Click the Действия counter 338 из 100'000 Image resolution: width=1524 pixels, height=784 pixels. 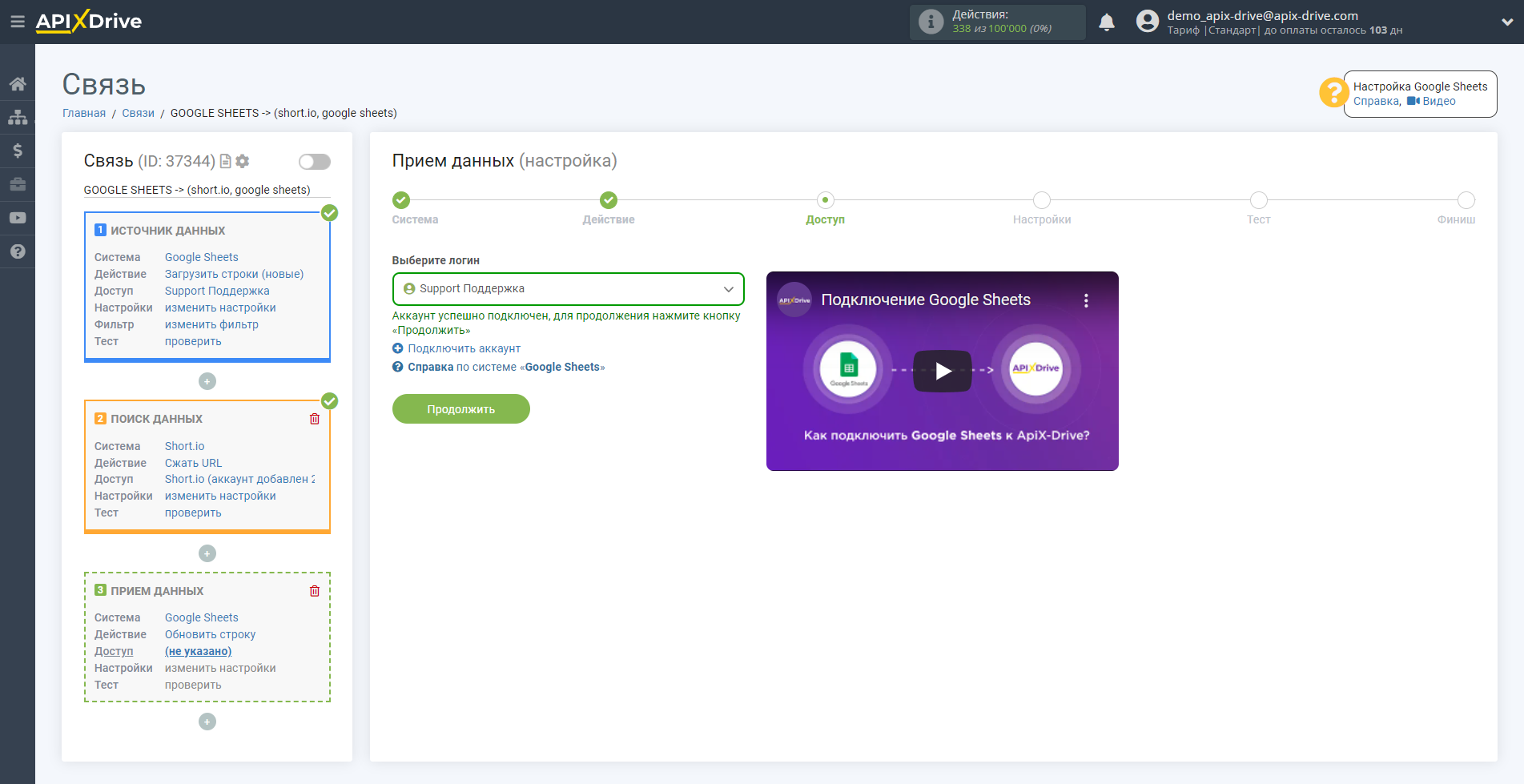(x=1002, y=29)
